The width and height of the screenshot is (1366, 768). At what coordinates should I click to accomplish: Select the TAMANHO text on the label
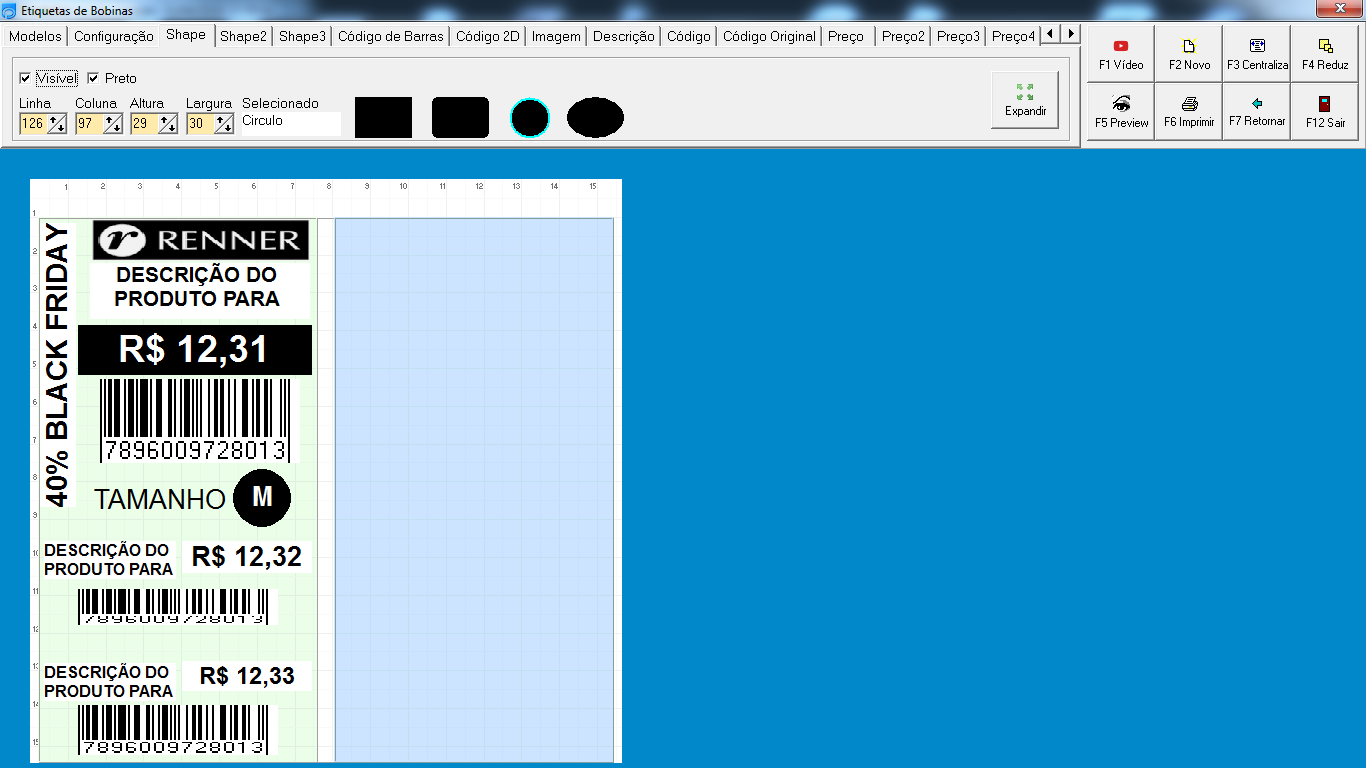click(160, 499)
